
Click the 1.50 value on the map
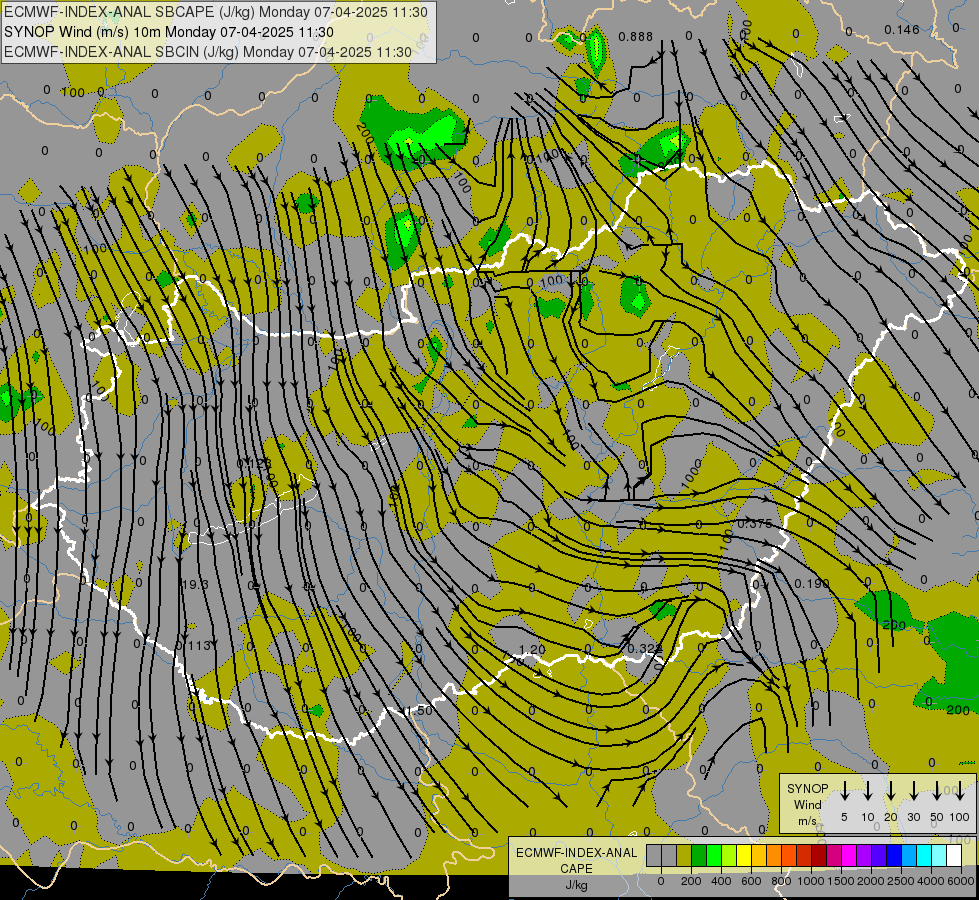419,711
